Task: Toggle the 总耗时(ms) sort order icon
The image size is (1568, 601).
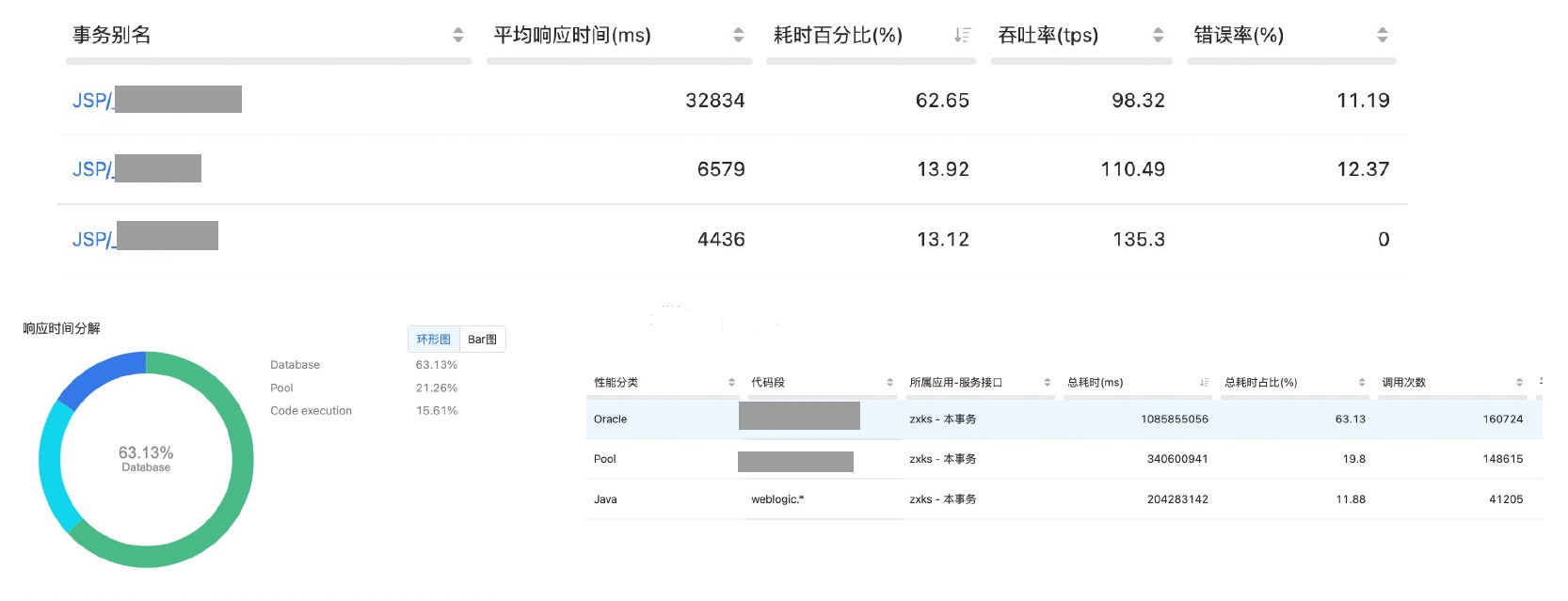Action: point(1204,383)
